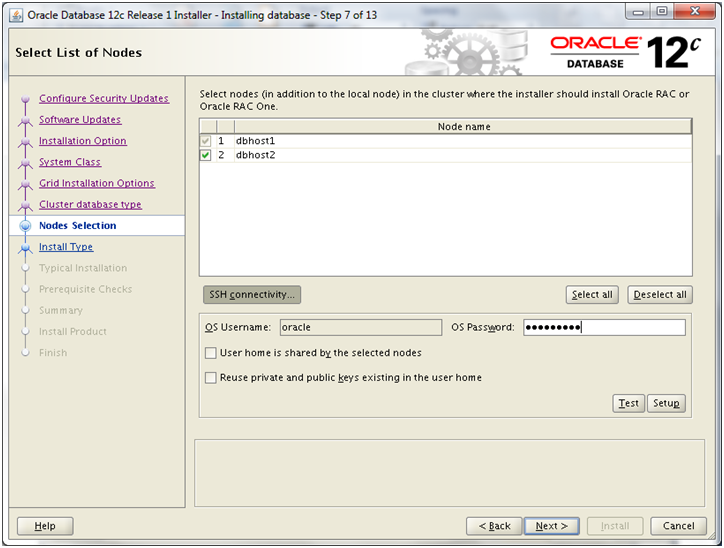Click Select all nodes button
The image size is (724, 548).
(x=592, y=295)
